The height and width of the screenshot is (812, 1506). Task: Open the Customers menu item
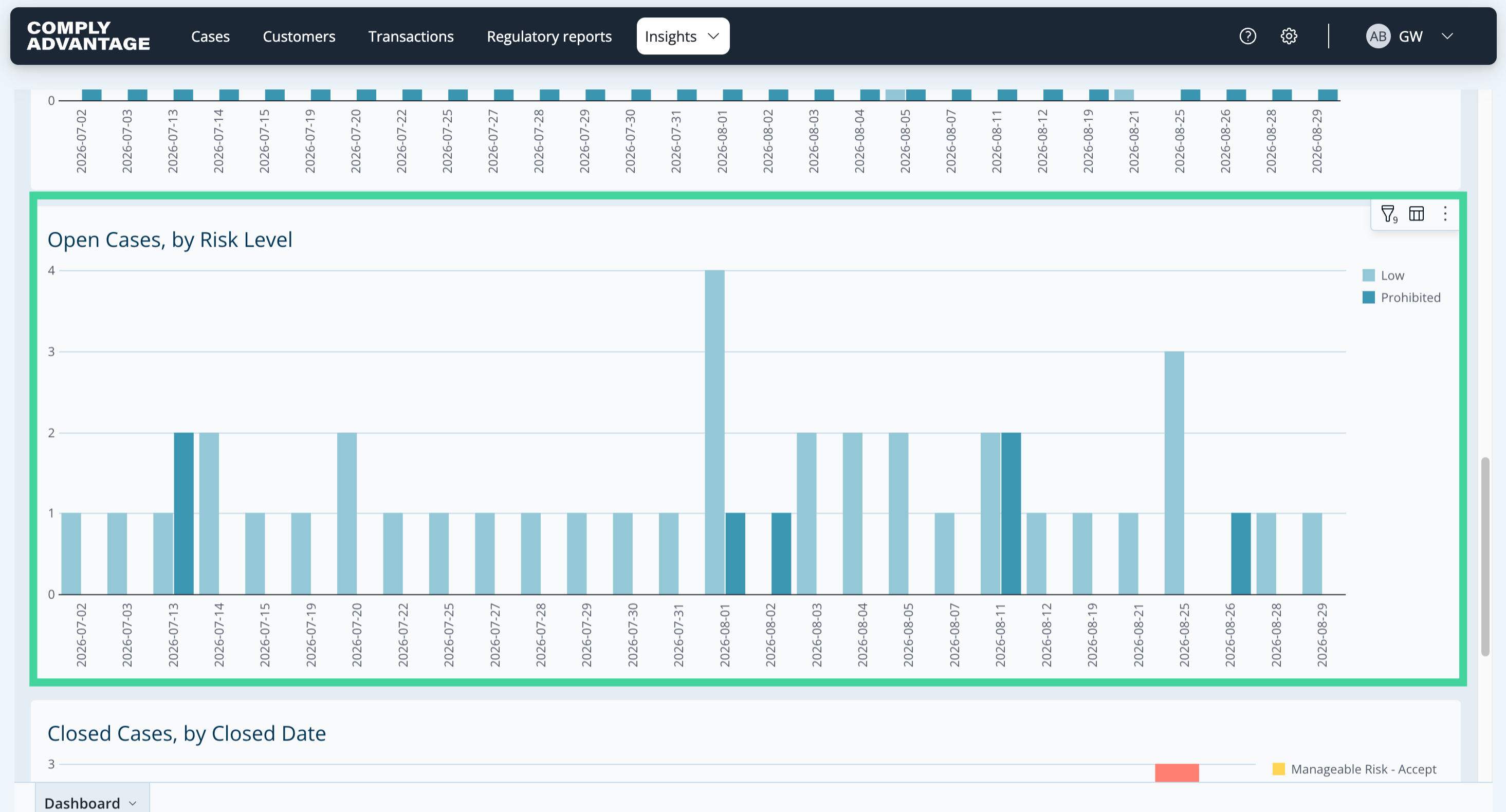[299, 36]
